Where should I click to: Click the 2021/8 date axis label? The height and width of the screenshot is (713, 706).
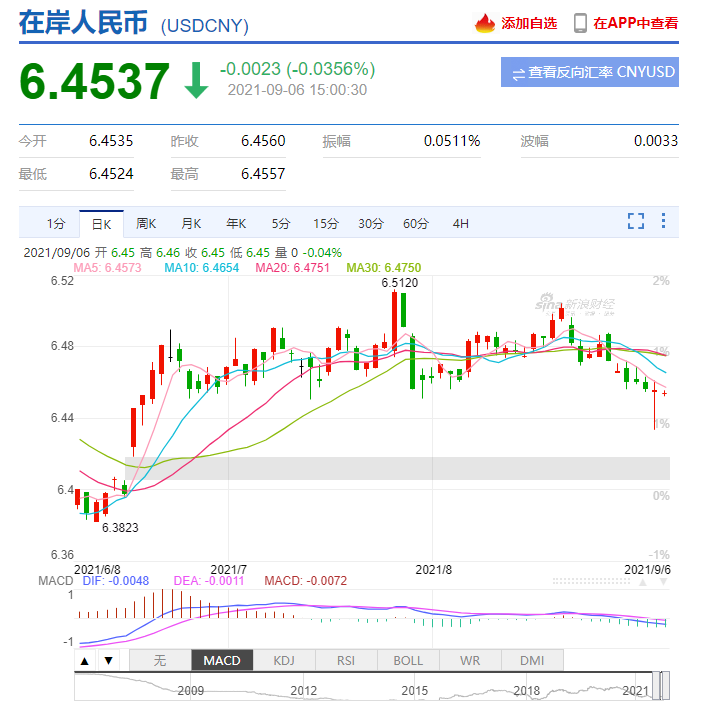coord(434,570)
